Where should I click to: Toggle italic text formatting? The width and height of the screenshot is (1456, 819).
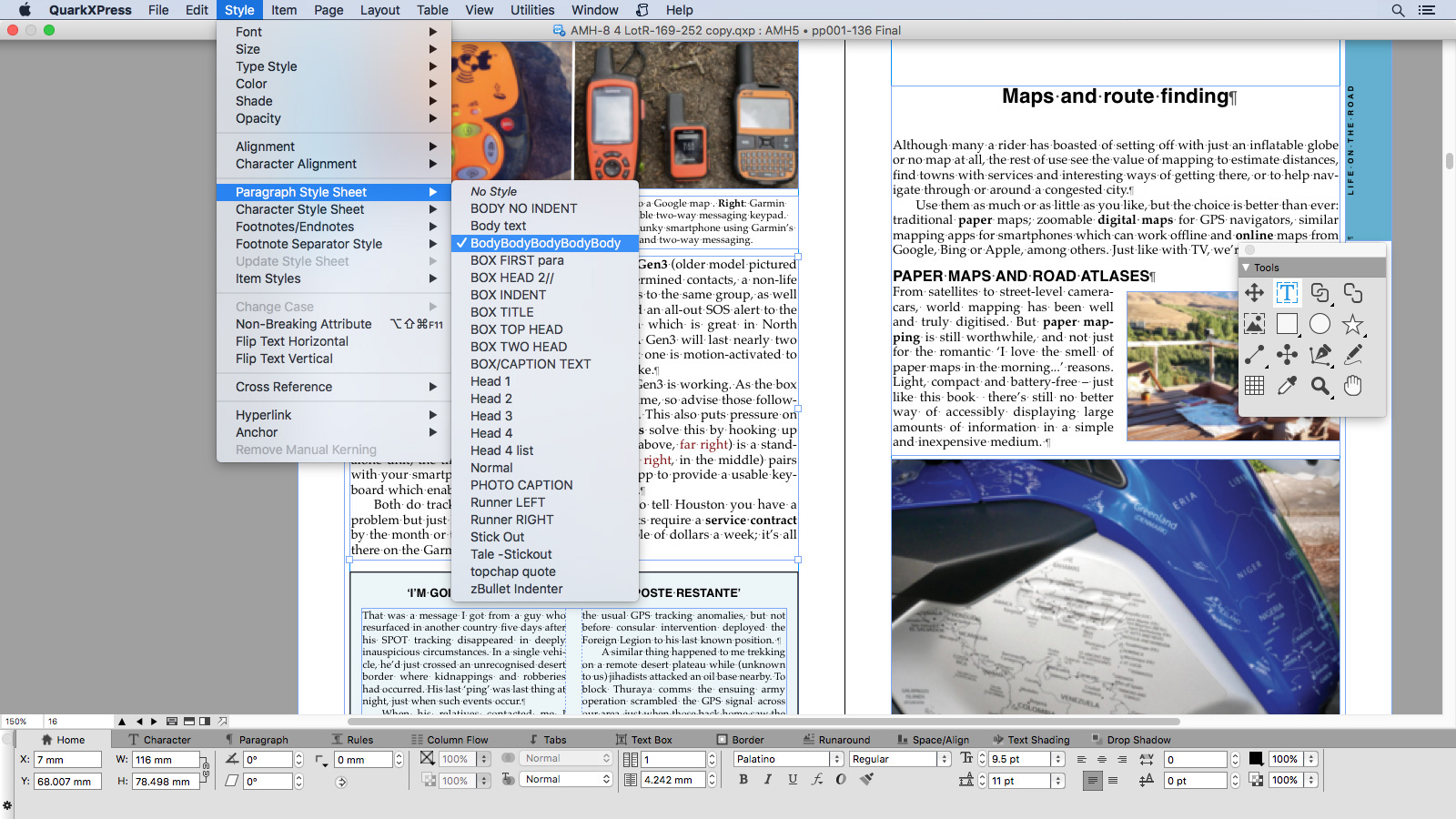tap(768, 780)
